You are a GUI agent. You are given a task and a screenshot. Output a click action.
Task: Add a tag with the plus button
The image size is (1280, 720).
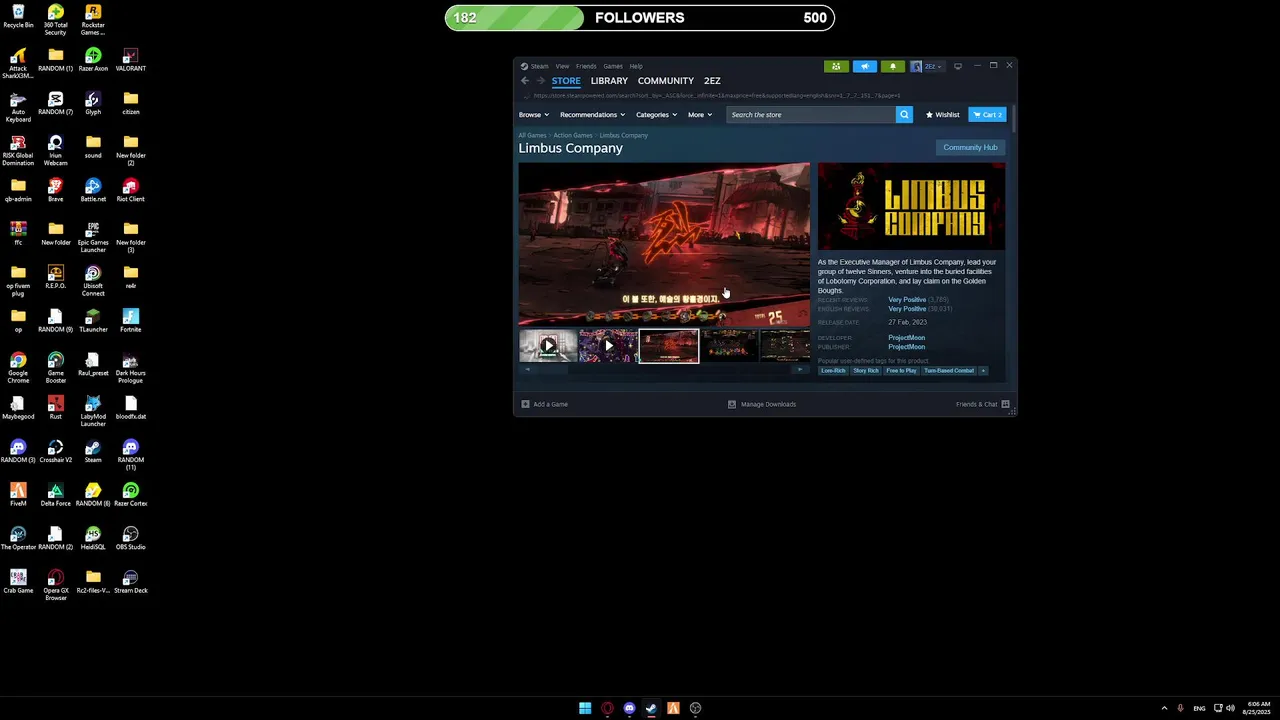click(x=983, y=371)
